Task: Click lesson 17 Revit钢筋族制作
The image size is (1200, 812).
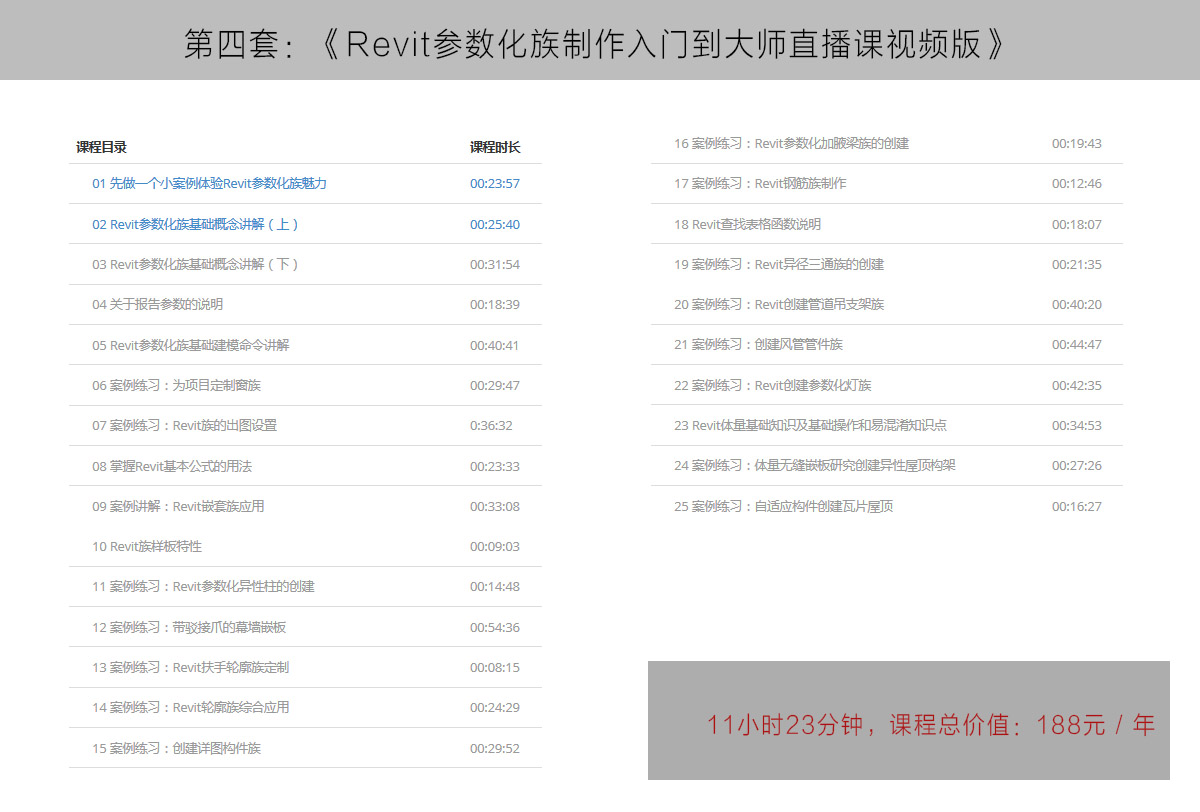Action: pyautogui.click(x=760, y=184)
